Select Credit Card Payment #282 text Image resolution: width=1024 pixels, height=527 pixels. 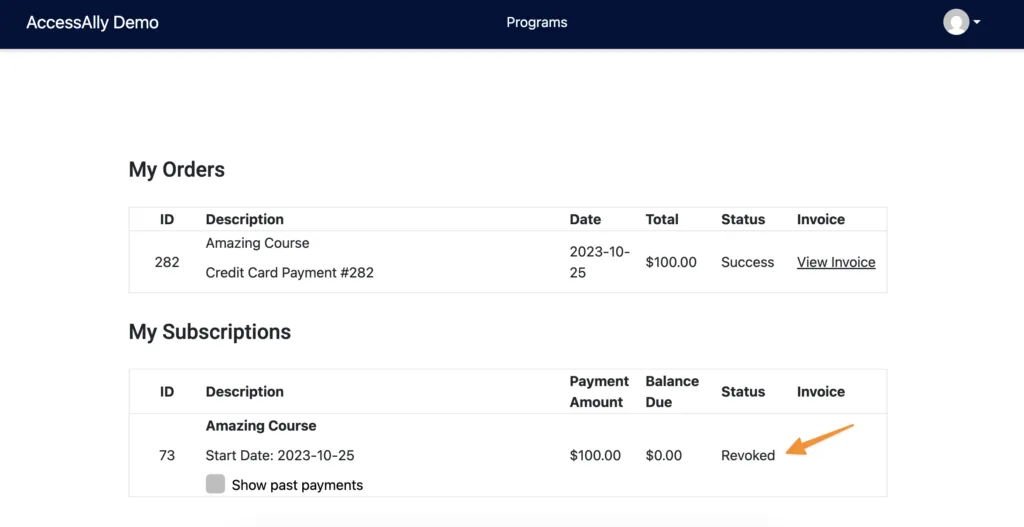289,272
